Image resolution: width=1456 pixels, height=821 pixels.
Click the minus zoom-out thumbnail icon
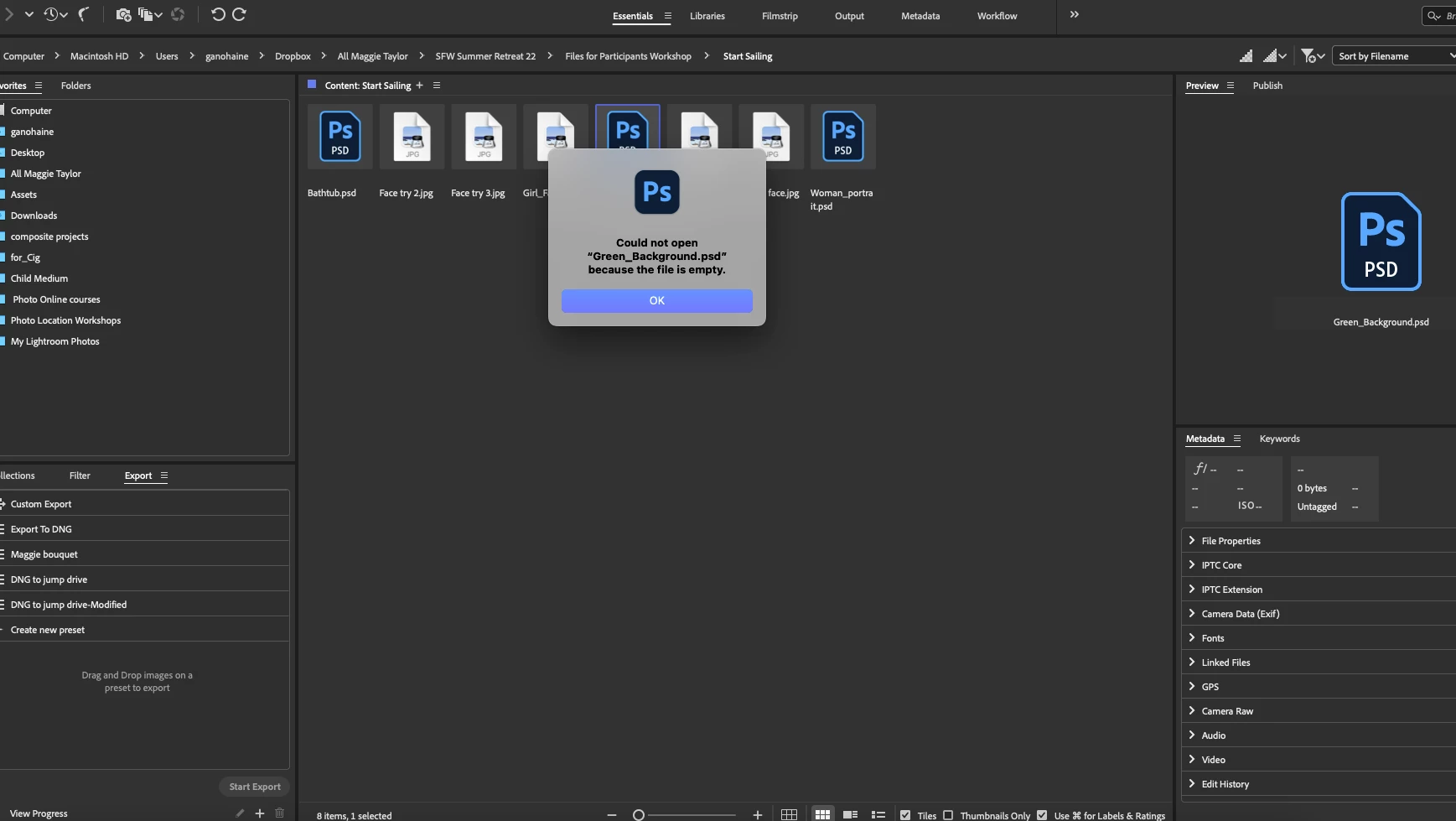(612, 815)
